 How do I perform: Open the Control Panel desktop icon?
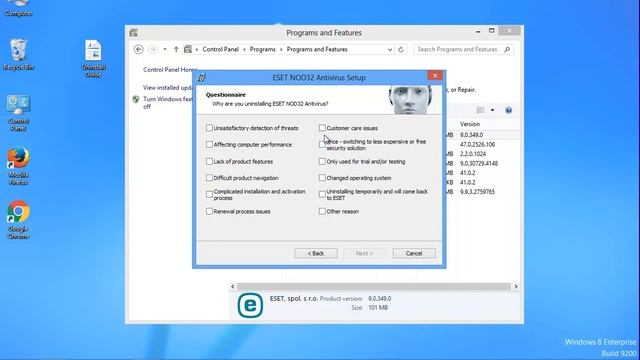(x=18, y=113)
